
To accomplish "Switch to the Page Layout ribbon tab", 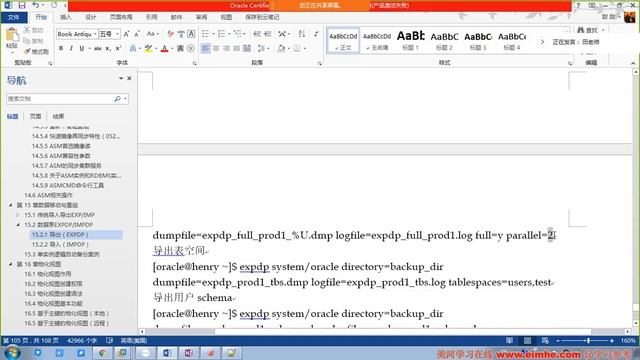I will tap(121, 17).
